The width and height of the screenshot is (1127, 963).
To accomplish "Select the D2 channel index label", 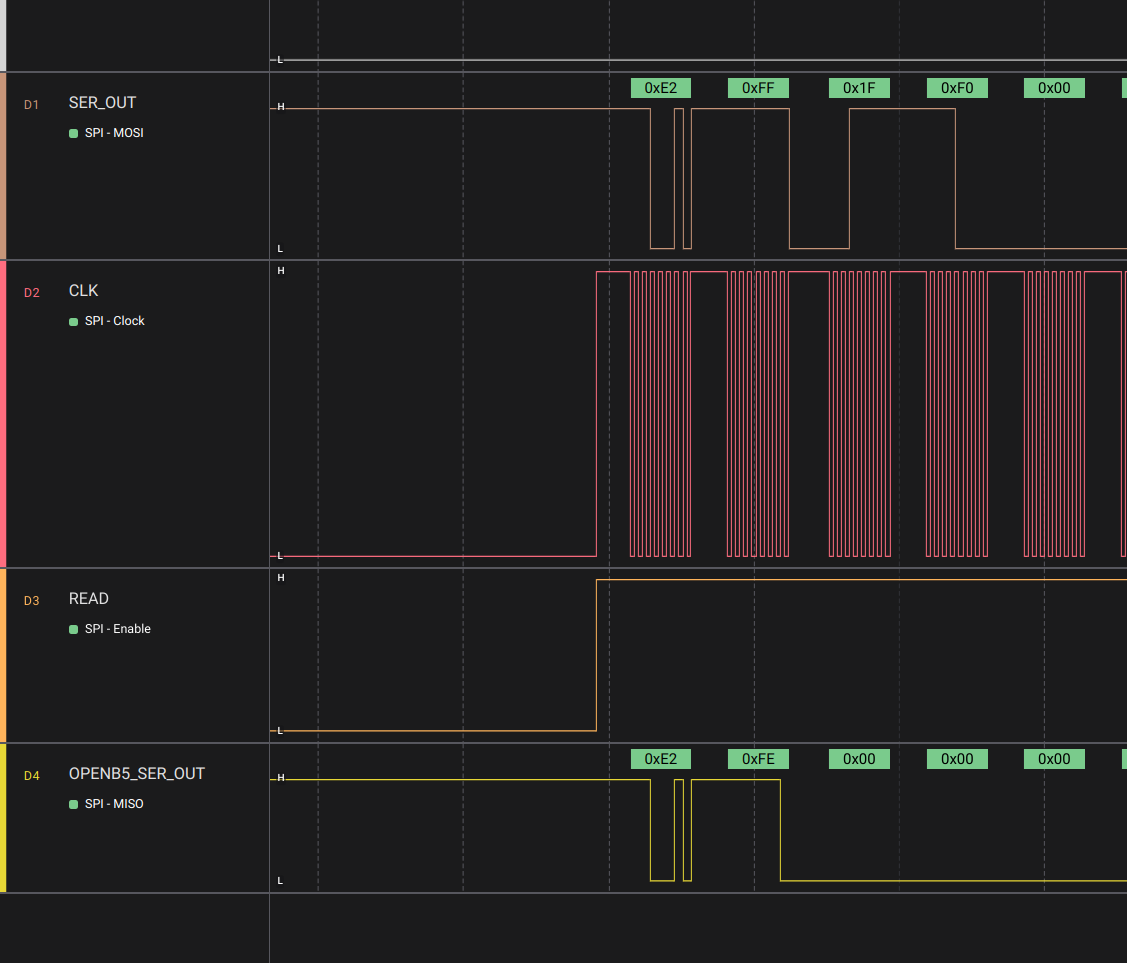I will click(x=31, y=292).
